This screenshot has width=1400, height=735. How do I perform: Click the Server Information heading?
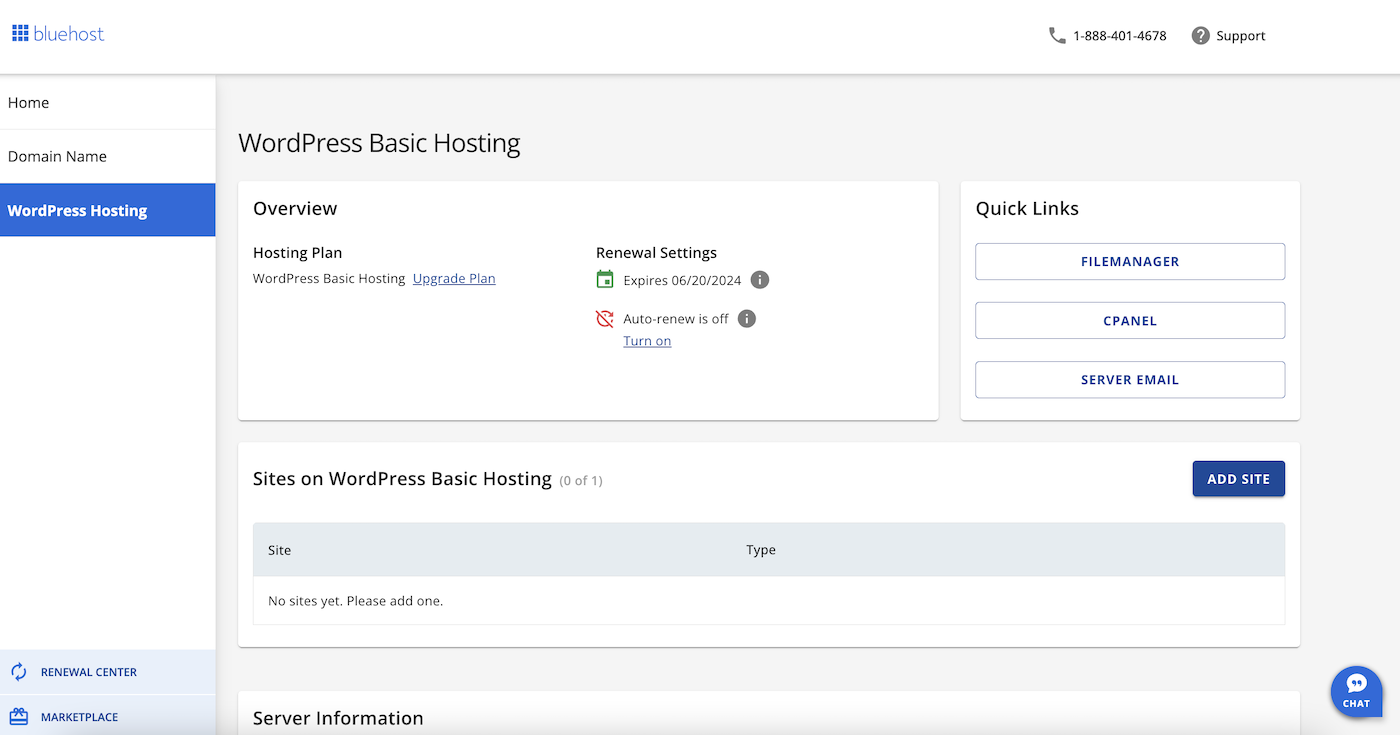(338, 718)
